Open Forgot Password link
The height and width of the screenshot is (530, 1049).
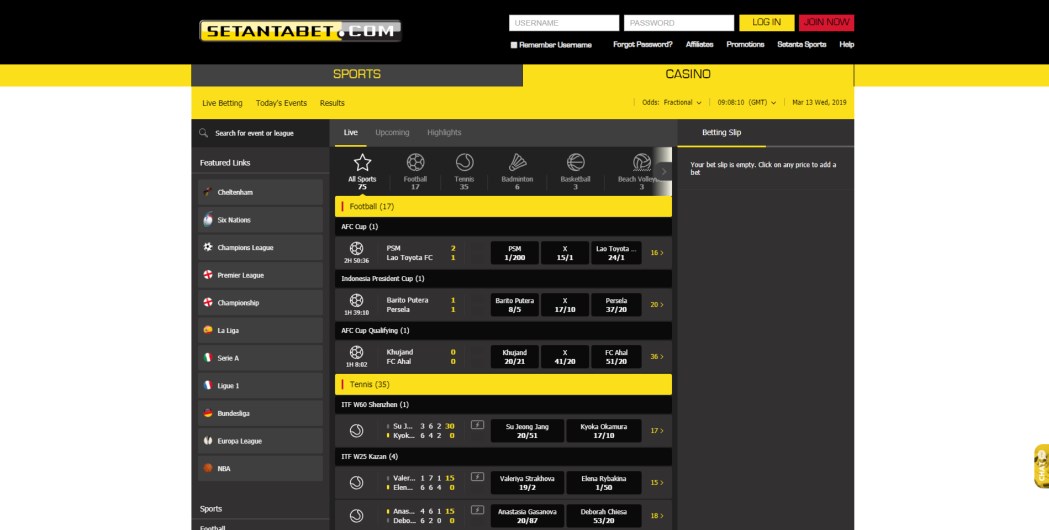(x=643, y=44)
